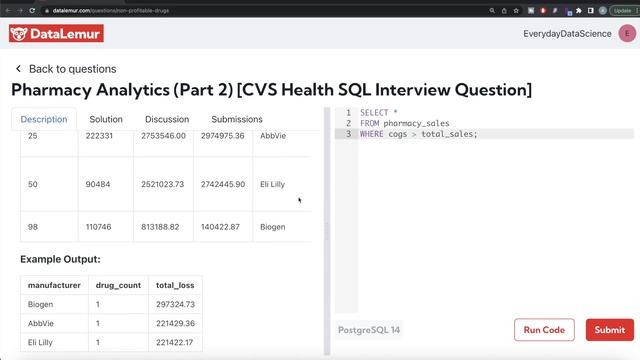Image resolution: width=640 pixels, height=360 pixels.
Task: Go back using the browser back arrow
Action: [x=8, y=11]
